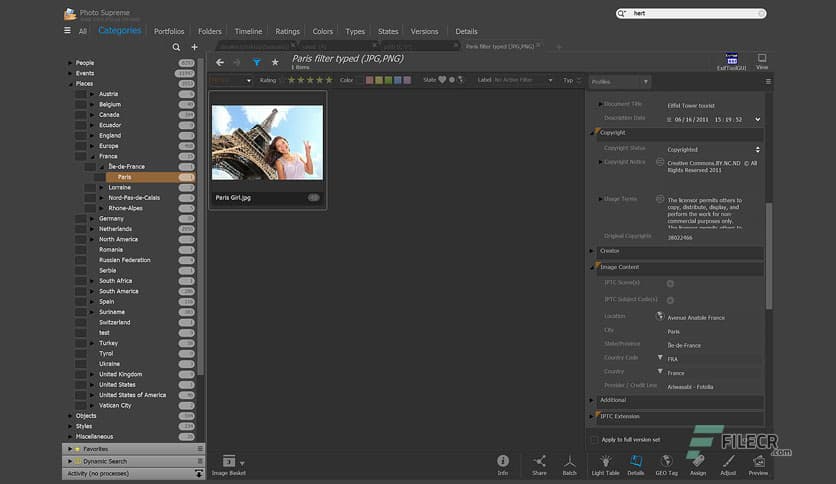Viewport: 836px width, 484px height.
Task: Open the Batch processing tool
Action: click(x=569, y=463)
